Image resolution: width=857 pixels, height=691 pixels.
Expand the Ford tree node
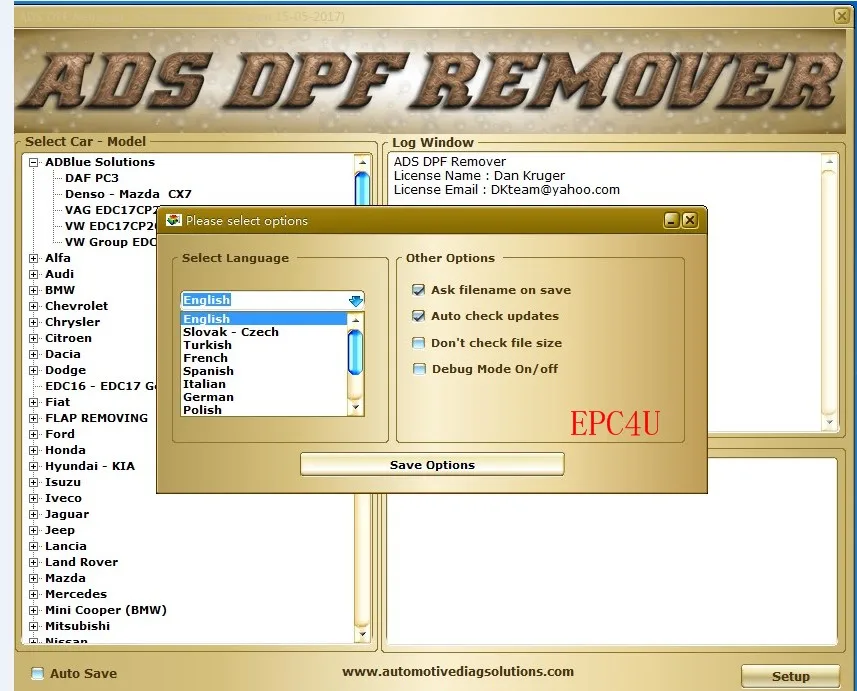click(34, 434)
